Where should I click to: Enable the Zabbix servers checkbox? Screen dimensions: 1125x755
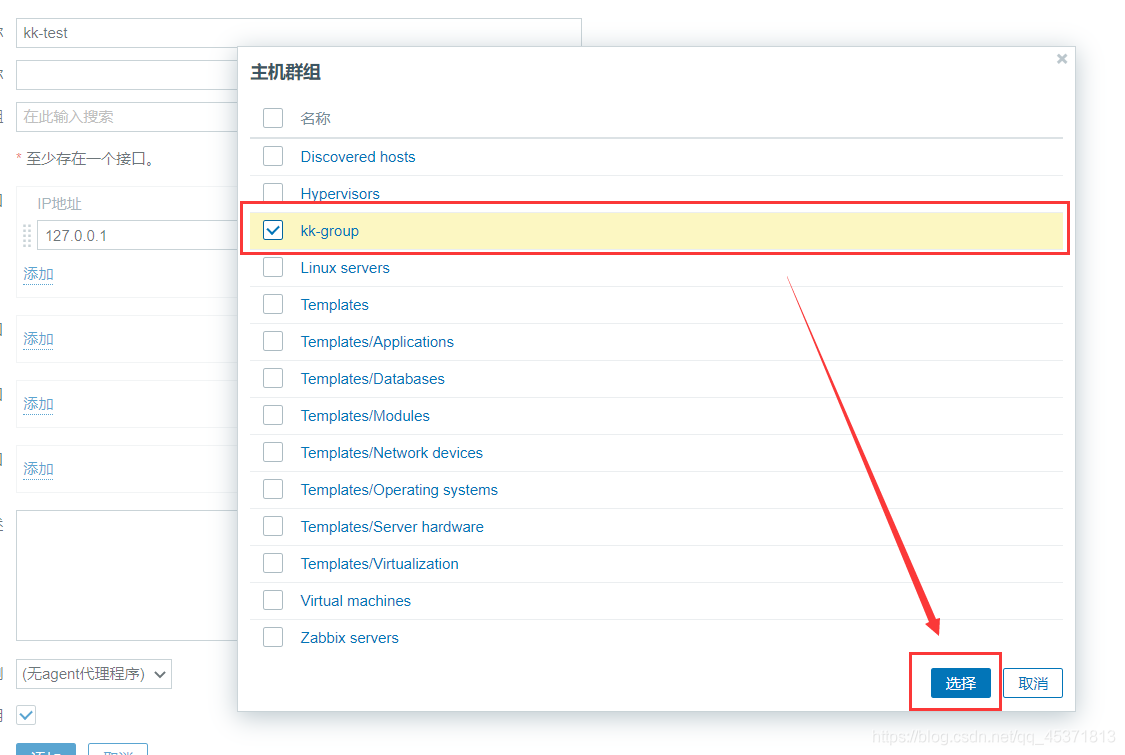tap(273, 637)
